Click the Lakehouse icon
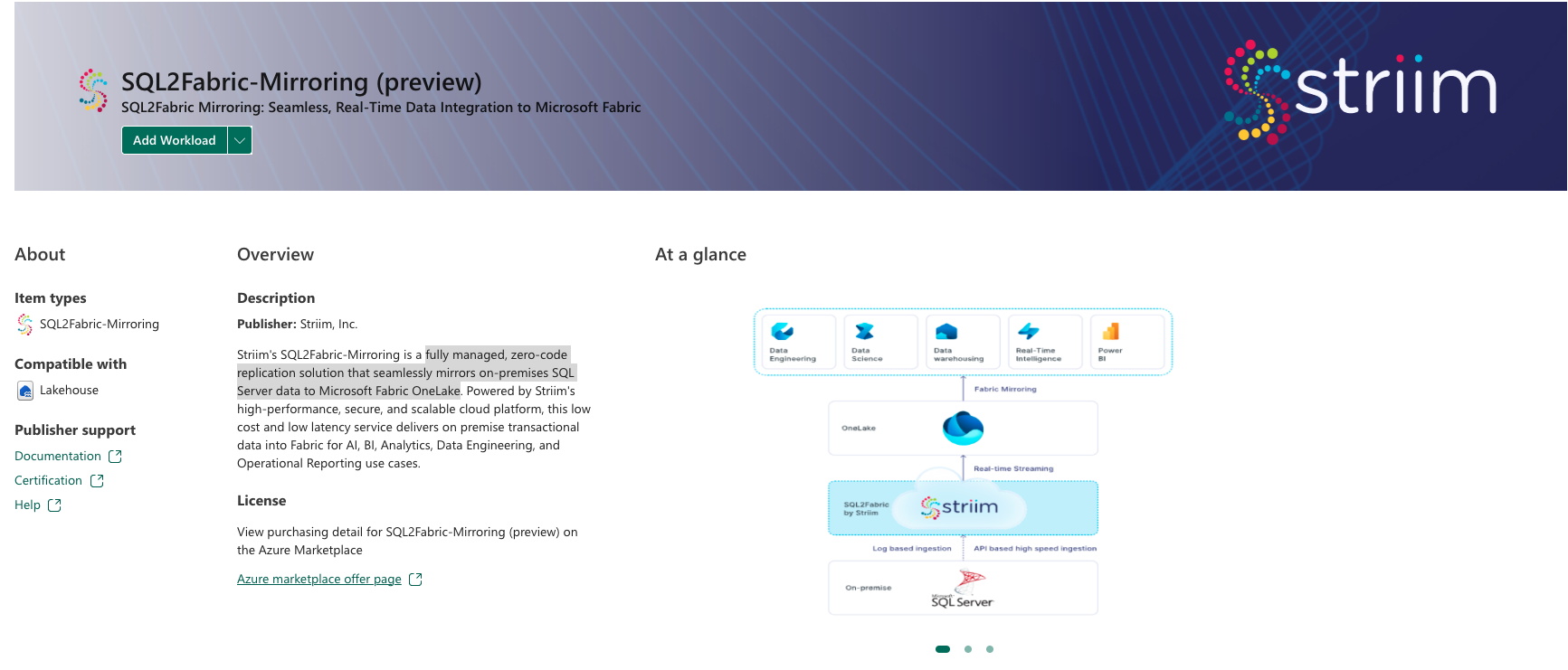Screen dimensions: 1568x670 [x=25, y=391]
